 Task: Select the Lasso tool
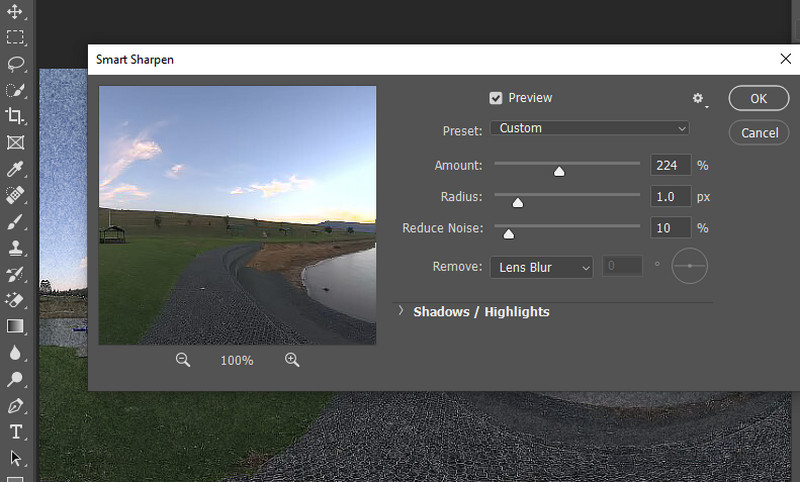(x=16, y=64)
